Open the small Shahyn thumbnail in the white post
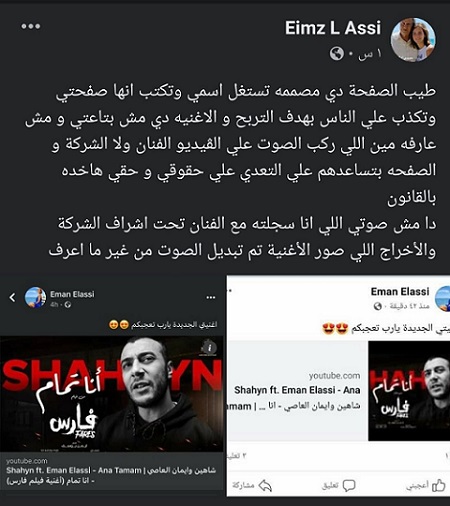The image size is (450, 506). (x=409, y=391)
